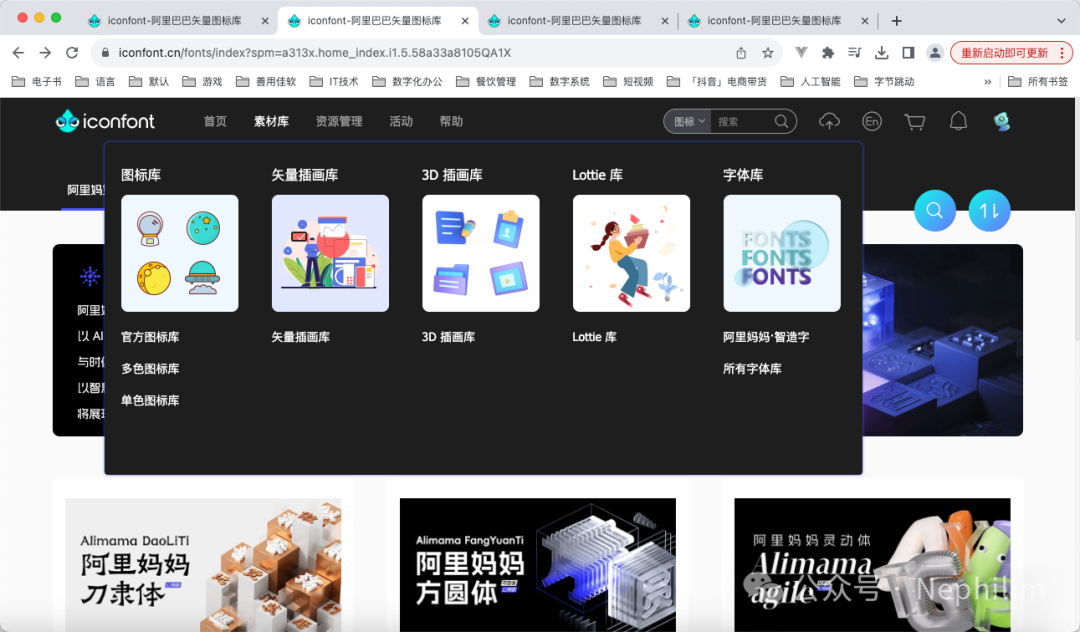Viewport: 1080px width, 632px height.
Task: Open 帮助 navigation item
Action: coord(451,121)
